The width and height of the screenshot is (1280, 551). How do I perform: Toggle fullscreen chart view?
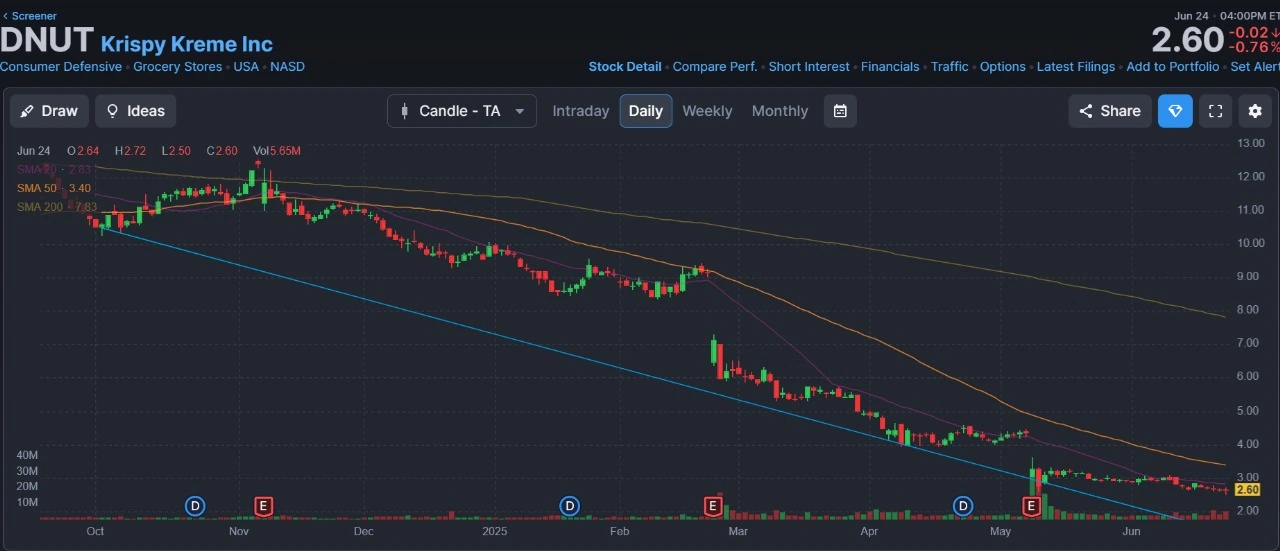[x=1215, y=111]
